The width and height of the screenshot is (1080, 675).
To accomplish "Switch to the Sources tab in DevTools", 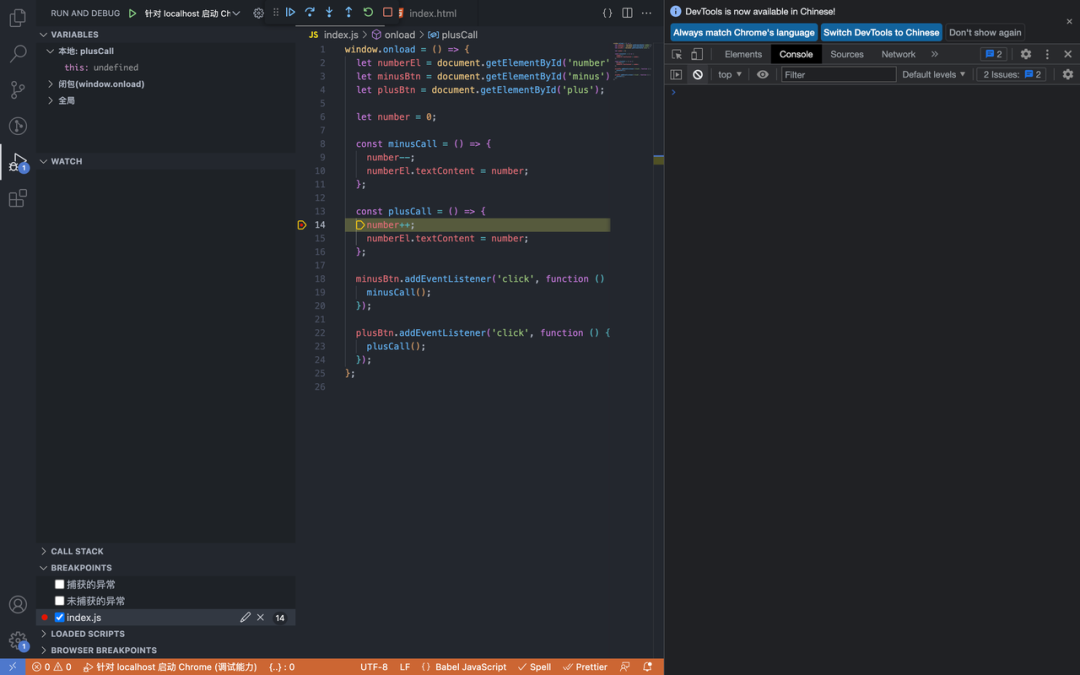I will point(847,54).
